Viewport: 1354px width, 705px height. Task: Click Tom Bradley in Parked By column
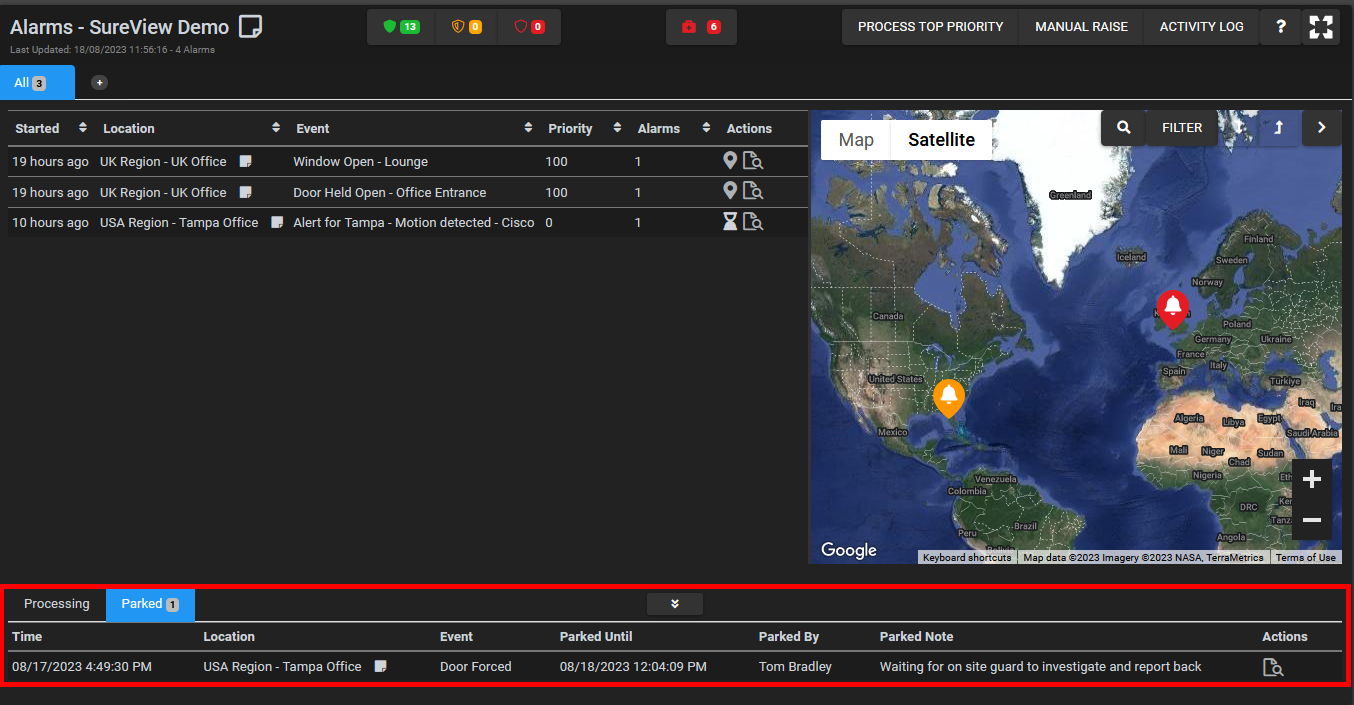point(795,667)
